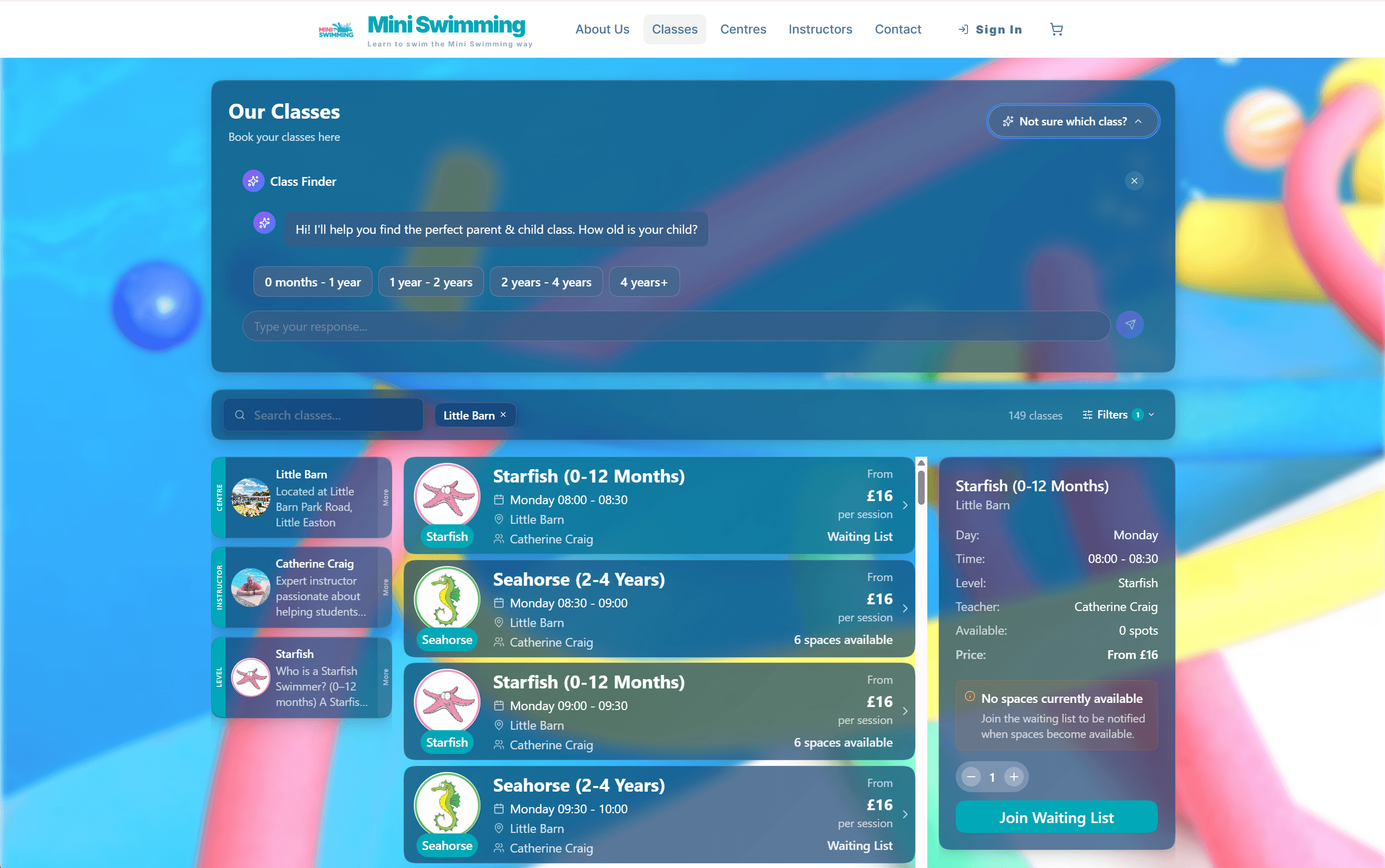This screenshot has width=1385, height=868.
Task: Click the Join Waiting List button
Action: 1056,817
